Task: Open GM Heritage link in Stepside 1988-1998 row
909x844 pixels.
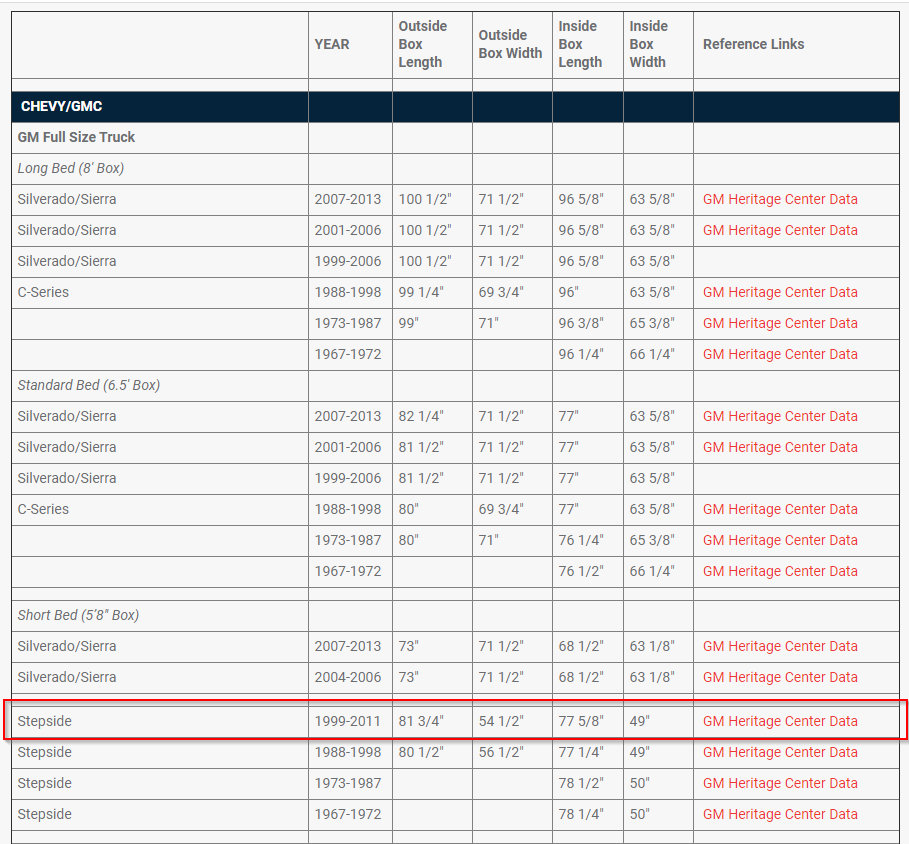Action: [x=780, y=752]
